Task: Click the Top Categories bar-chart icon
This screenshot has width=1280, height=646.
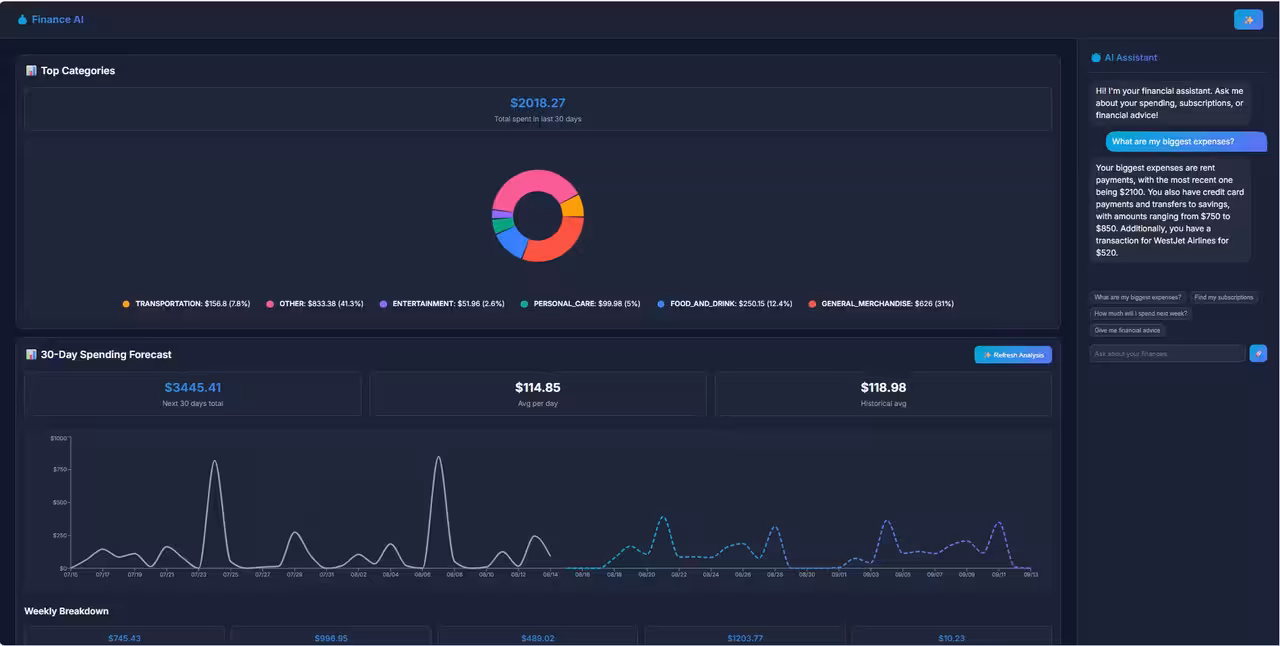Action: 33,70
